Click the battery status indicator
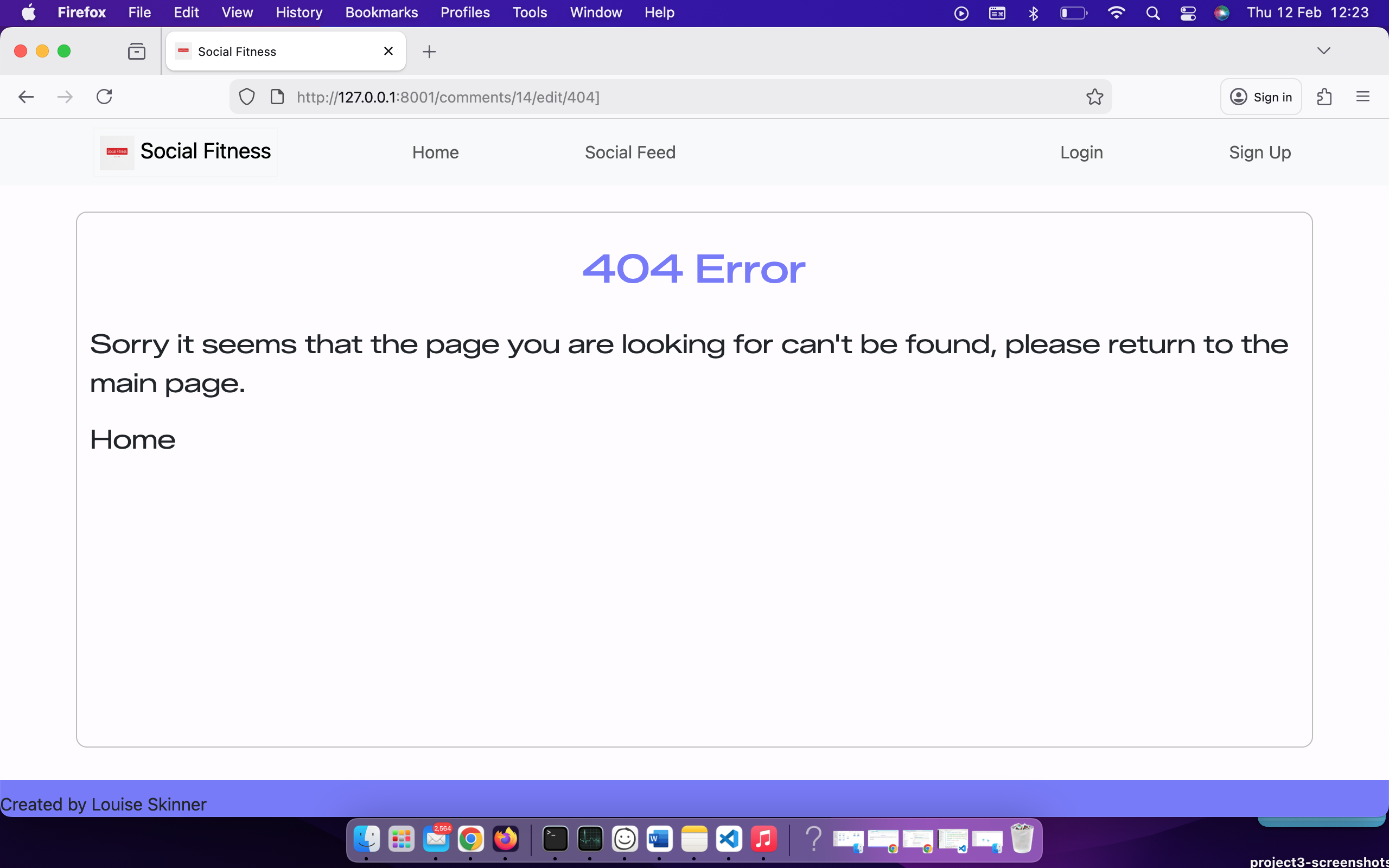The width and height of the screenshot is (1389, 868). (x=1073, y=12)
